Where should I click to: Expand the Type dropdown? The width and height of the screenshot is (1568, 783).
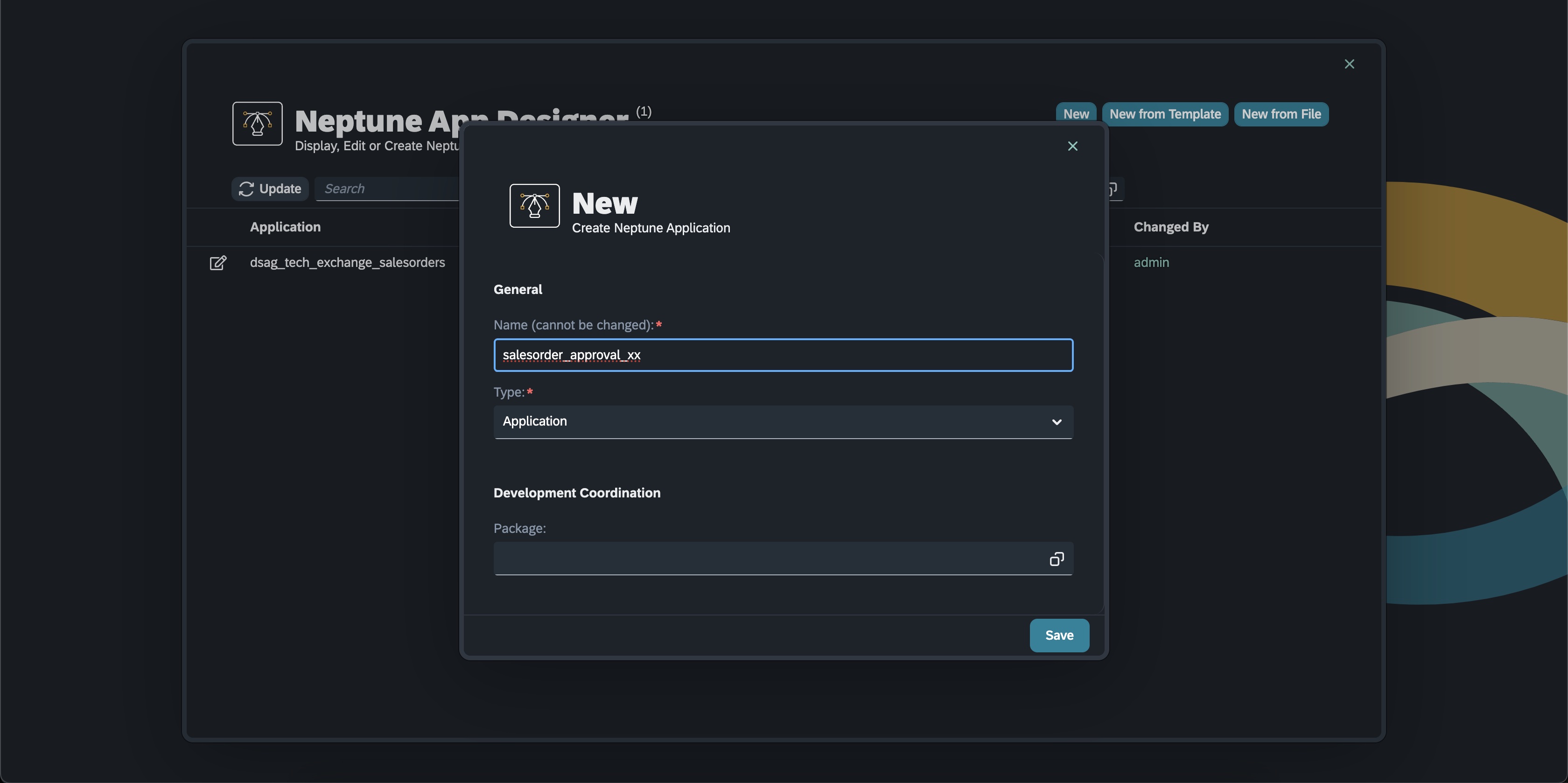(1056, 422)
